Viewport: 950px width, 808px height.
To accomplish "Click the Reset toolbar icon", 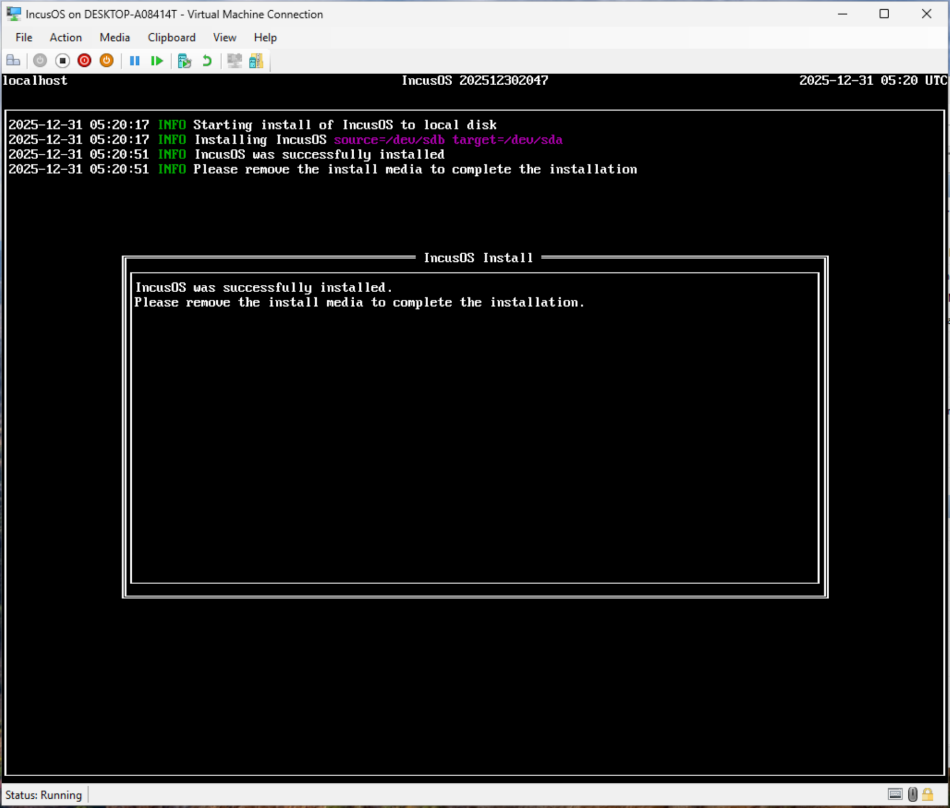I will 157,60.
